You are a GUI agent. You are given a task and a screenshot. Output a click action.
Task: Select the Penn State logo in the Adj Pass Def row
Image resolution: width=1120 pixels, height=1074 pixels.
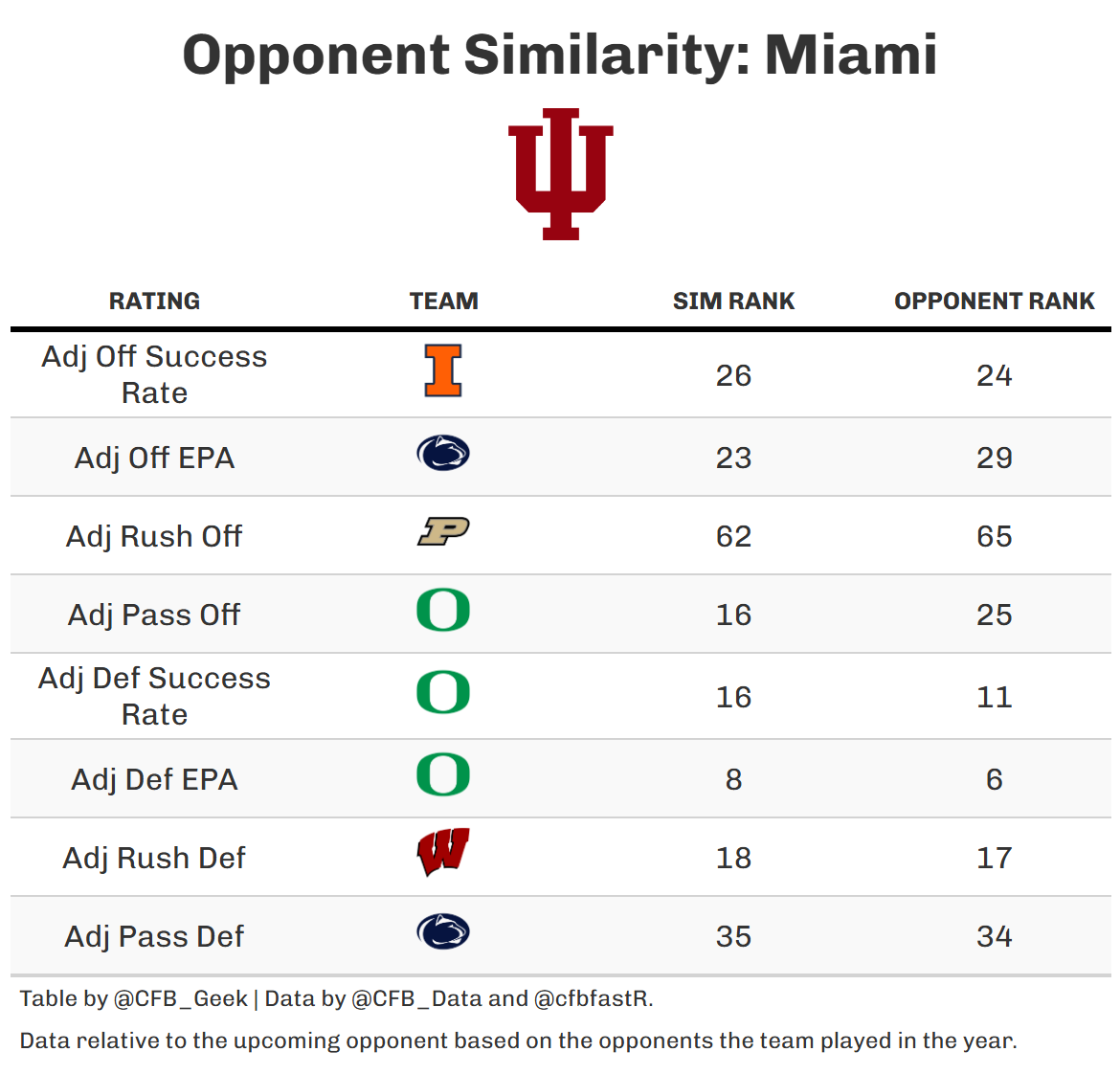443,932
